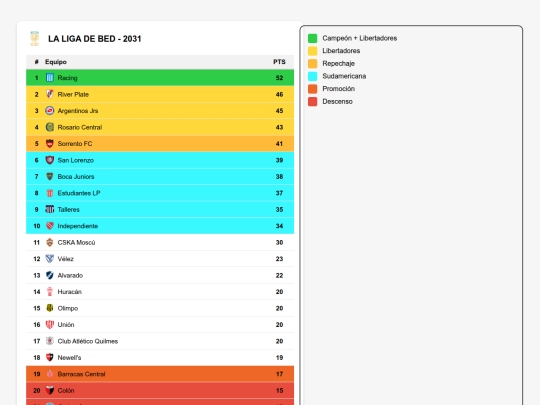Select the Club Atlético Quilmes name
540x405 pixels.
coord(88,341)
